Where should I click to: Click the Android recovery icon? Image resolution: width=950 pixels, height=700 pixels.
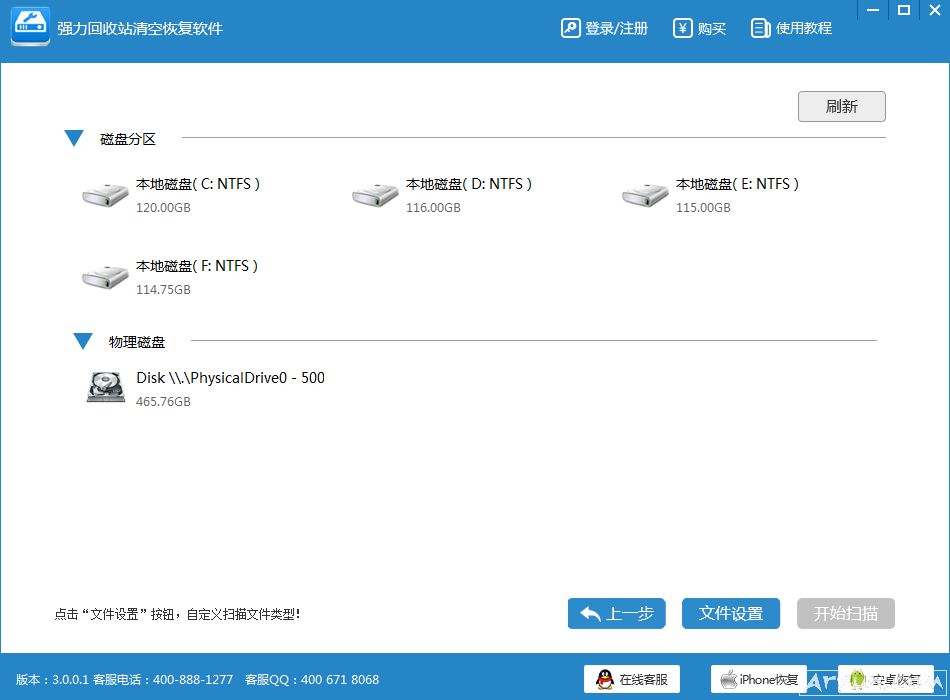854,679
